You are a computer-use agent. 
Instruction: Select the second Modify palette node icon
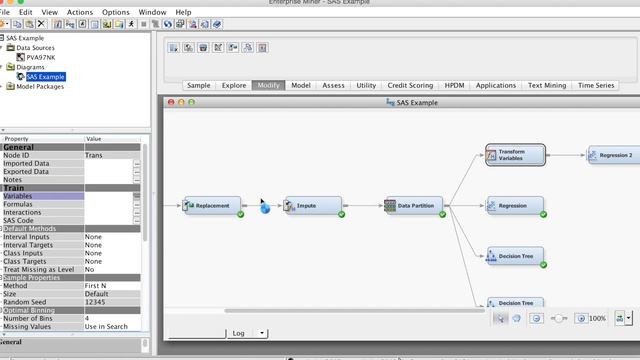tap(188, 48)
